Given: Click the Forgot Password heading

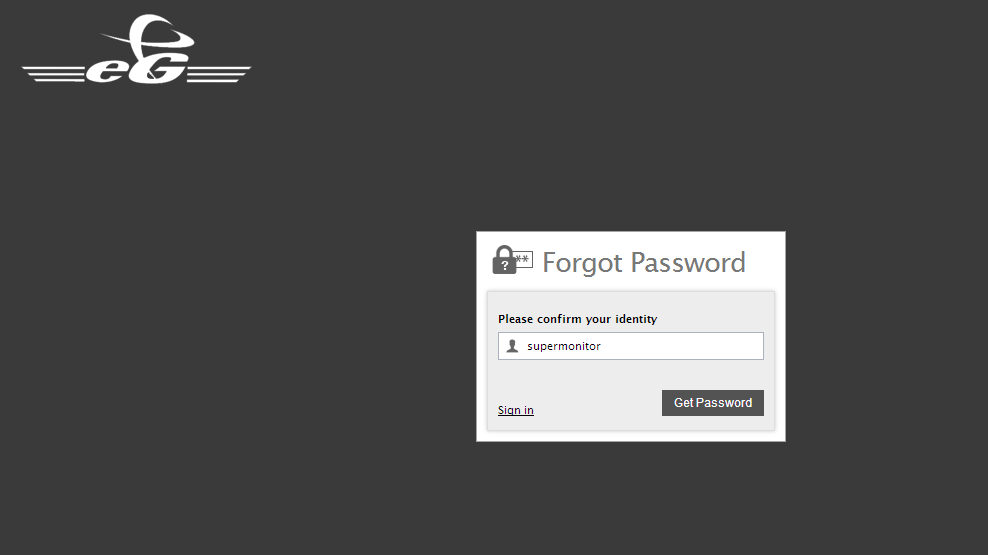Looking at the screenshot, I should click(x=644, y=263).
